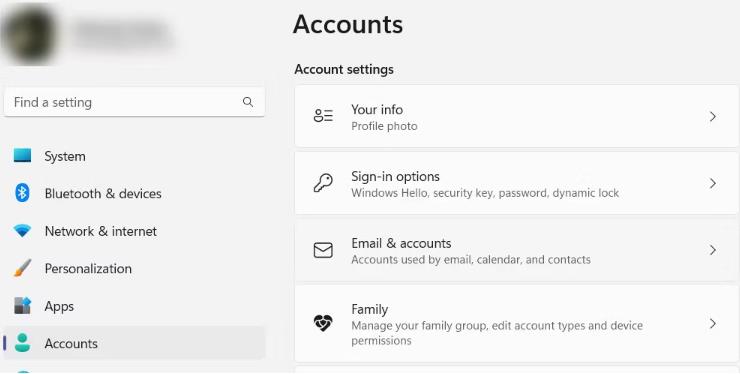Image resolution: width=740 pixels, height=374 pixels.
Task: Click the Family heart icon
Action: 323,323
